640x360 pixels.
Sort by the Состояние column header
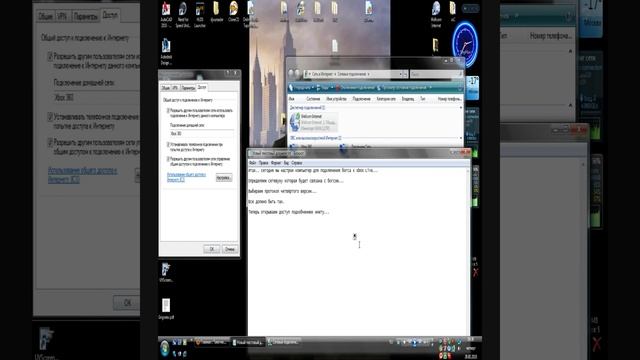click(x=313, y=99)
